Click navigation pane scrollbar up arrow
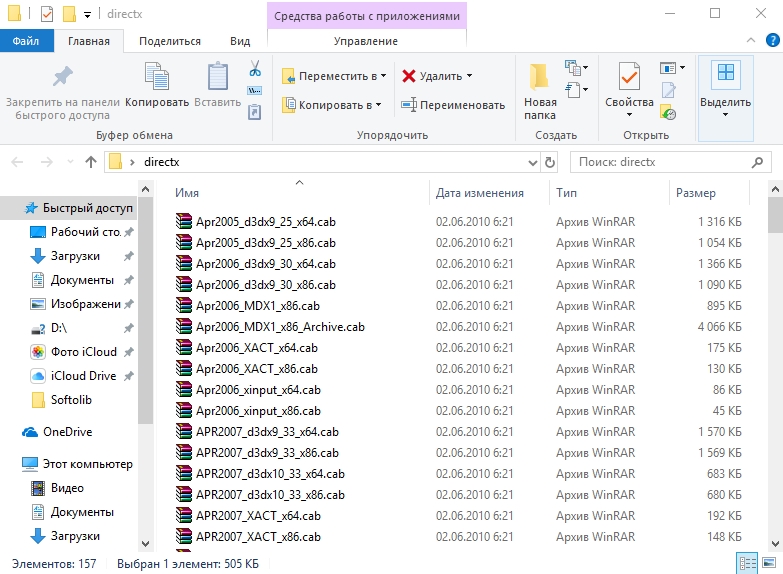Screen dimensions: 783x574 [x=145, y=189]
